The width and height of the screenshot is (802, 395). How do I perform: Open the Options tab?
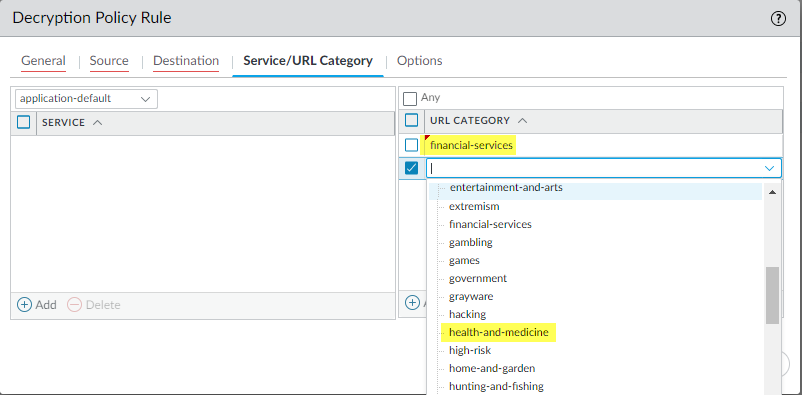click(419, 61)
